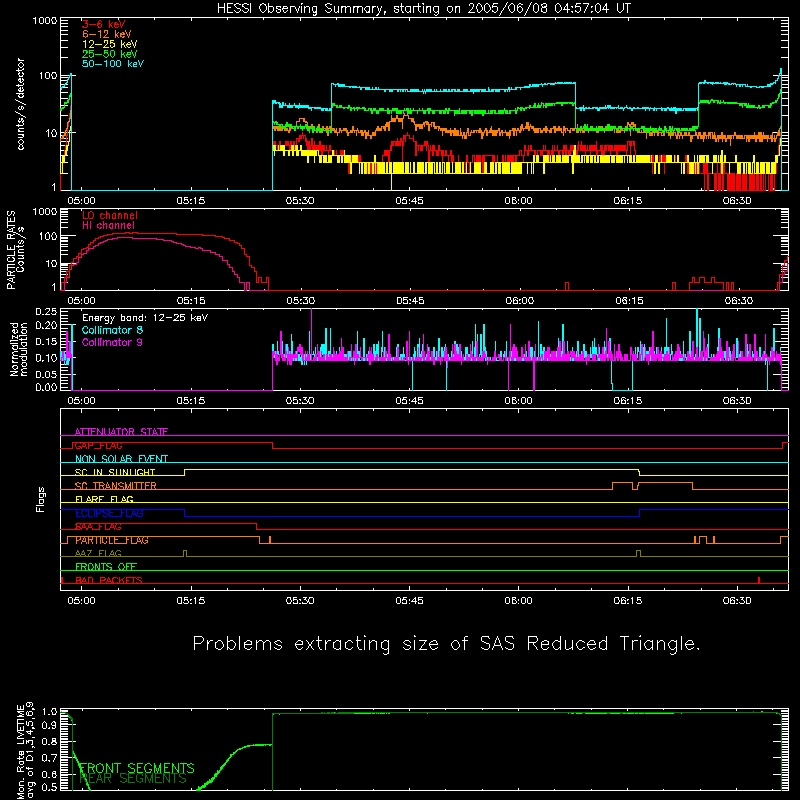
Task: Select the 50-100 keV legend label
Action: pyautogui.click(x=113, y=64)
